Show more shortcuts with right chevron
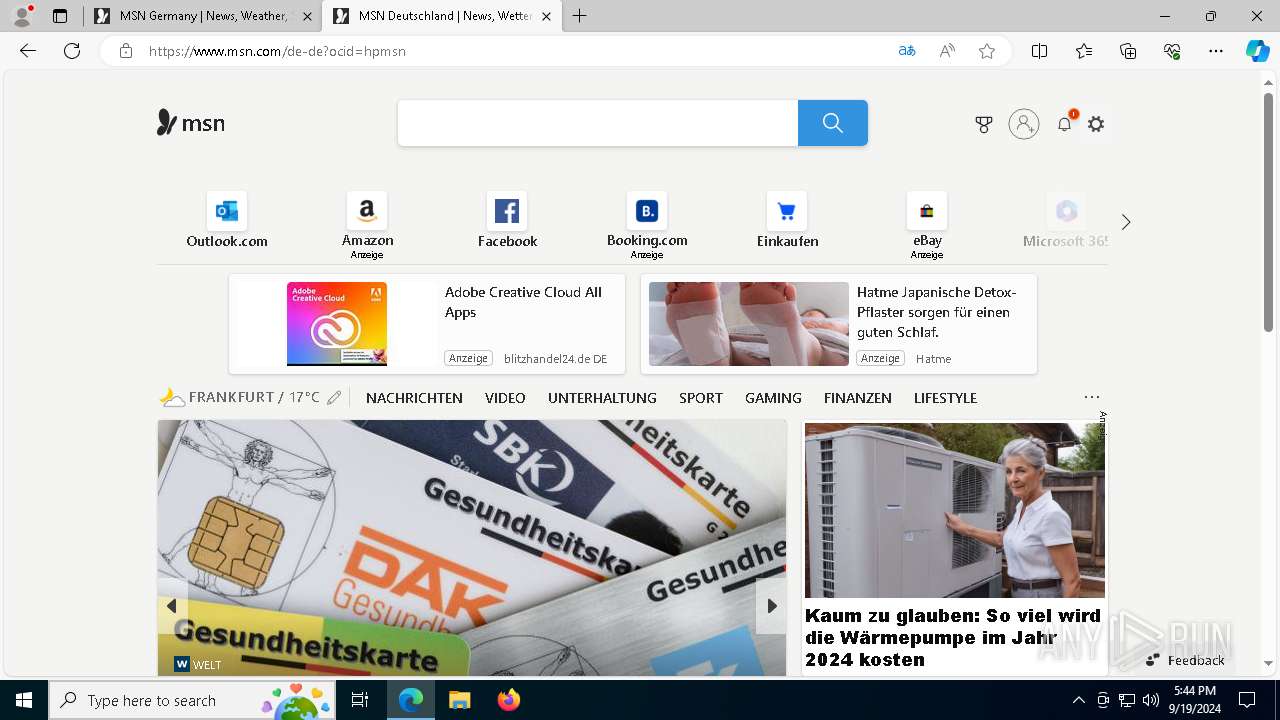The image size is (1280, 720). (1126, 222)
